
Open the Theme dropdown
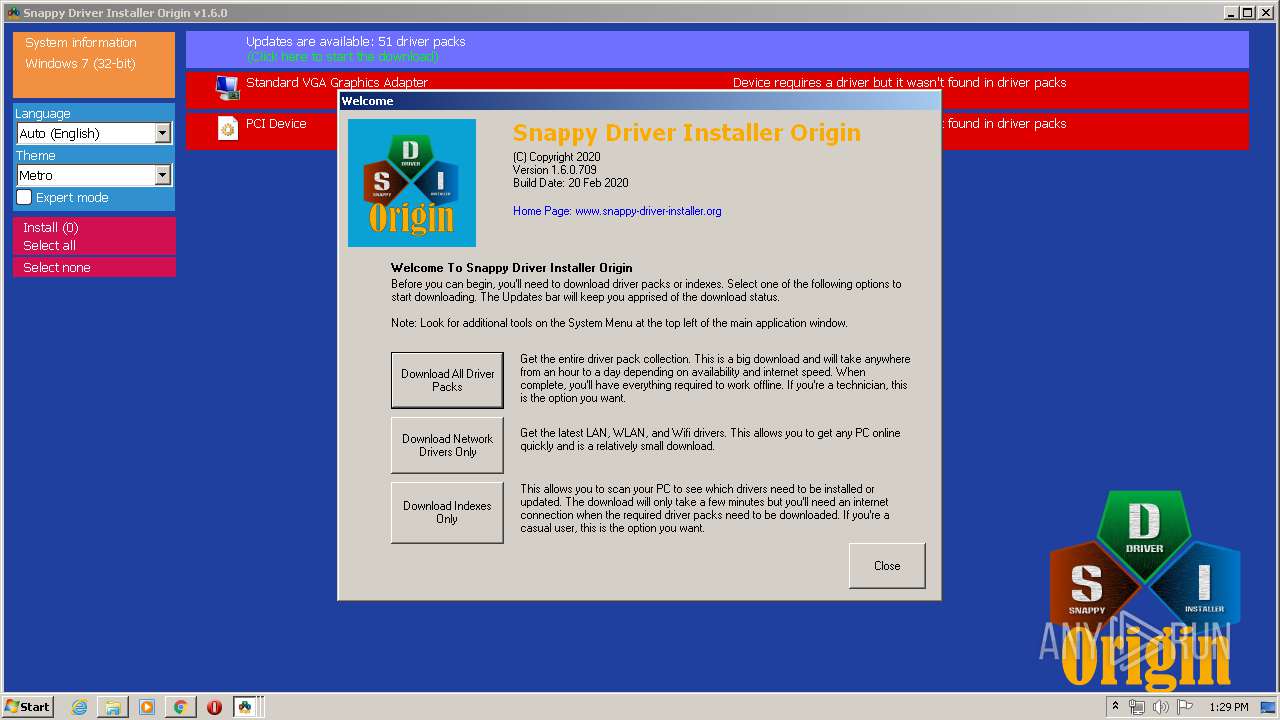pyautogui.click(x=94, y=175)
